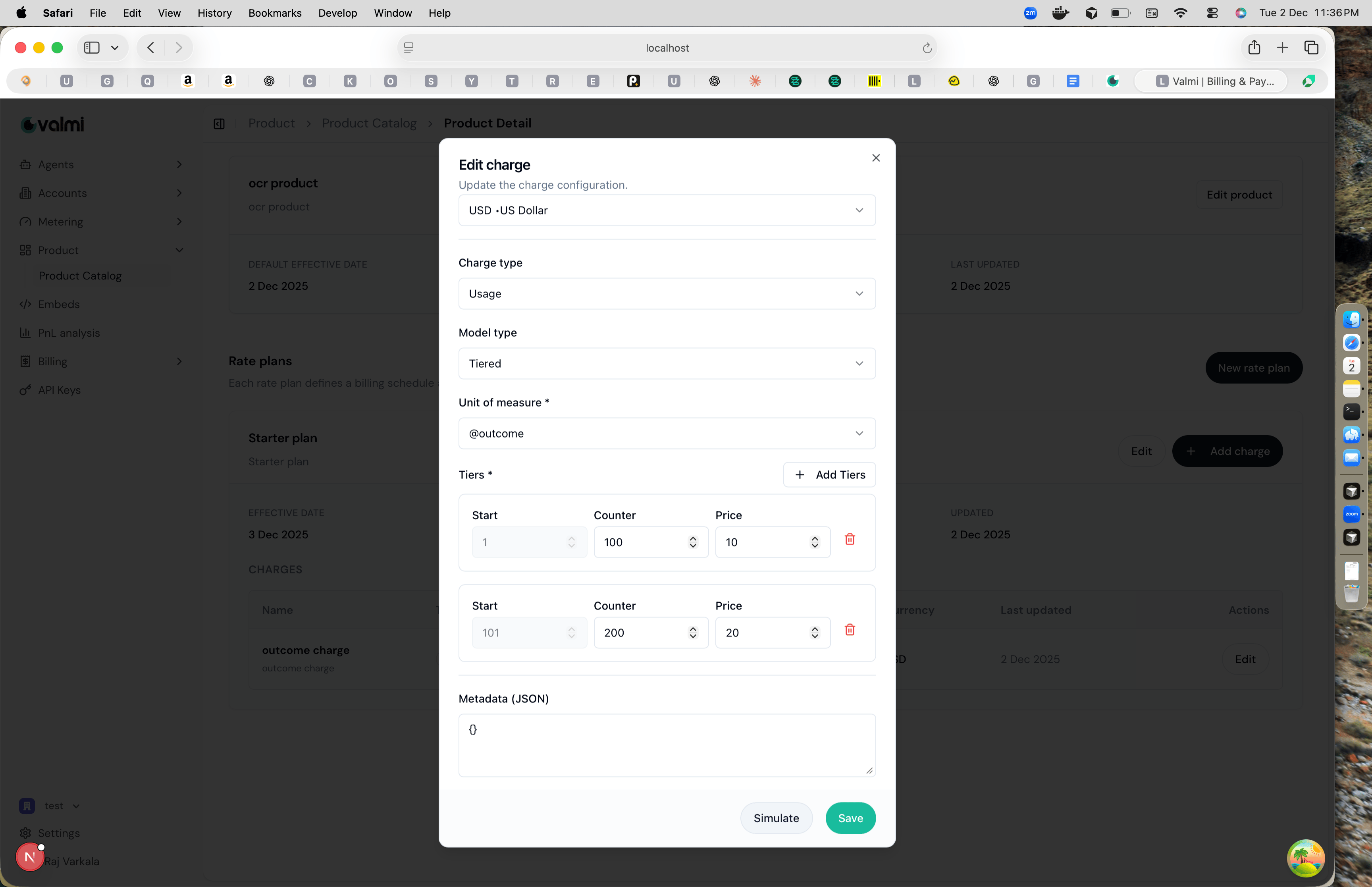Open the currency USD dropdown

click(667, 210)
